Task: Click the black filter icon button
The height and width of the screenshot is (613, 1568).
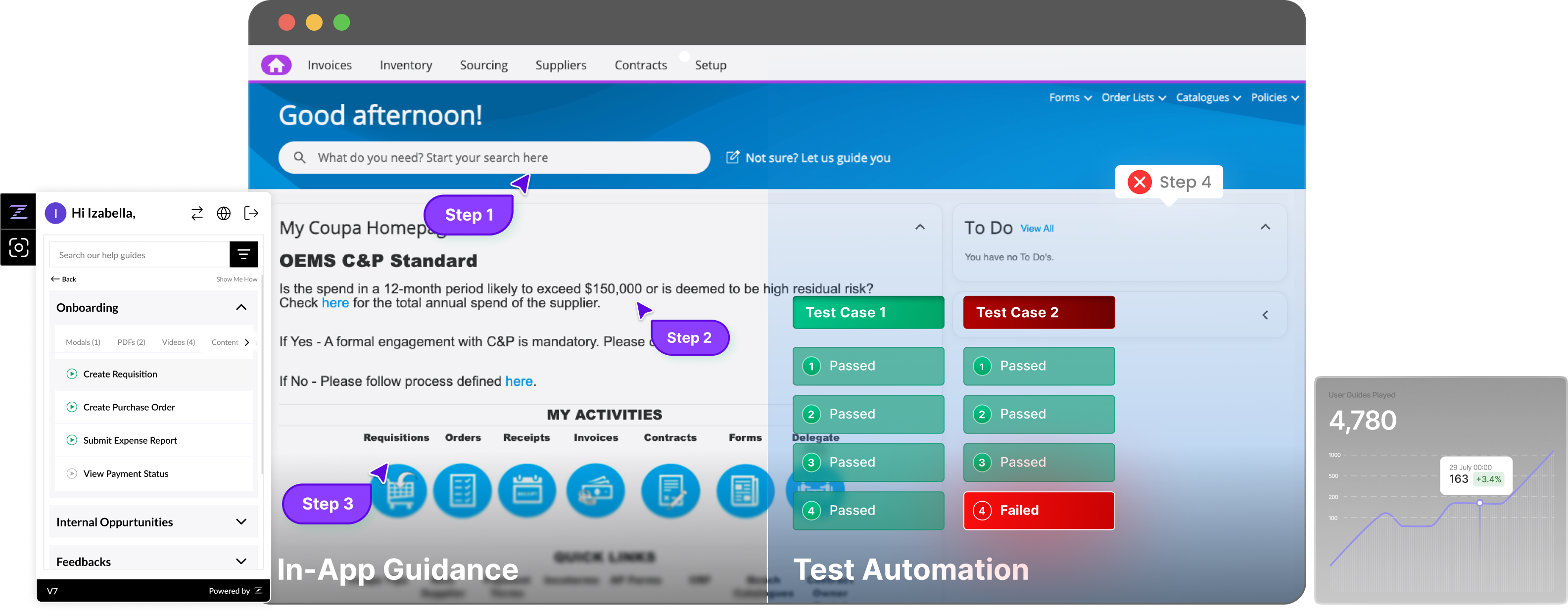Action: (x=243, y=254)
